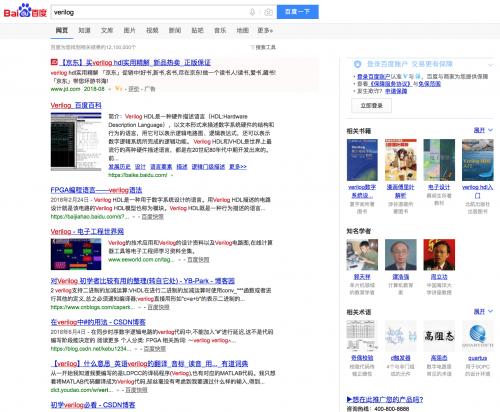Open the 更多 tab menu
Viewport: 500px width, 412px height.
tap(265, 30)
